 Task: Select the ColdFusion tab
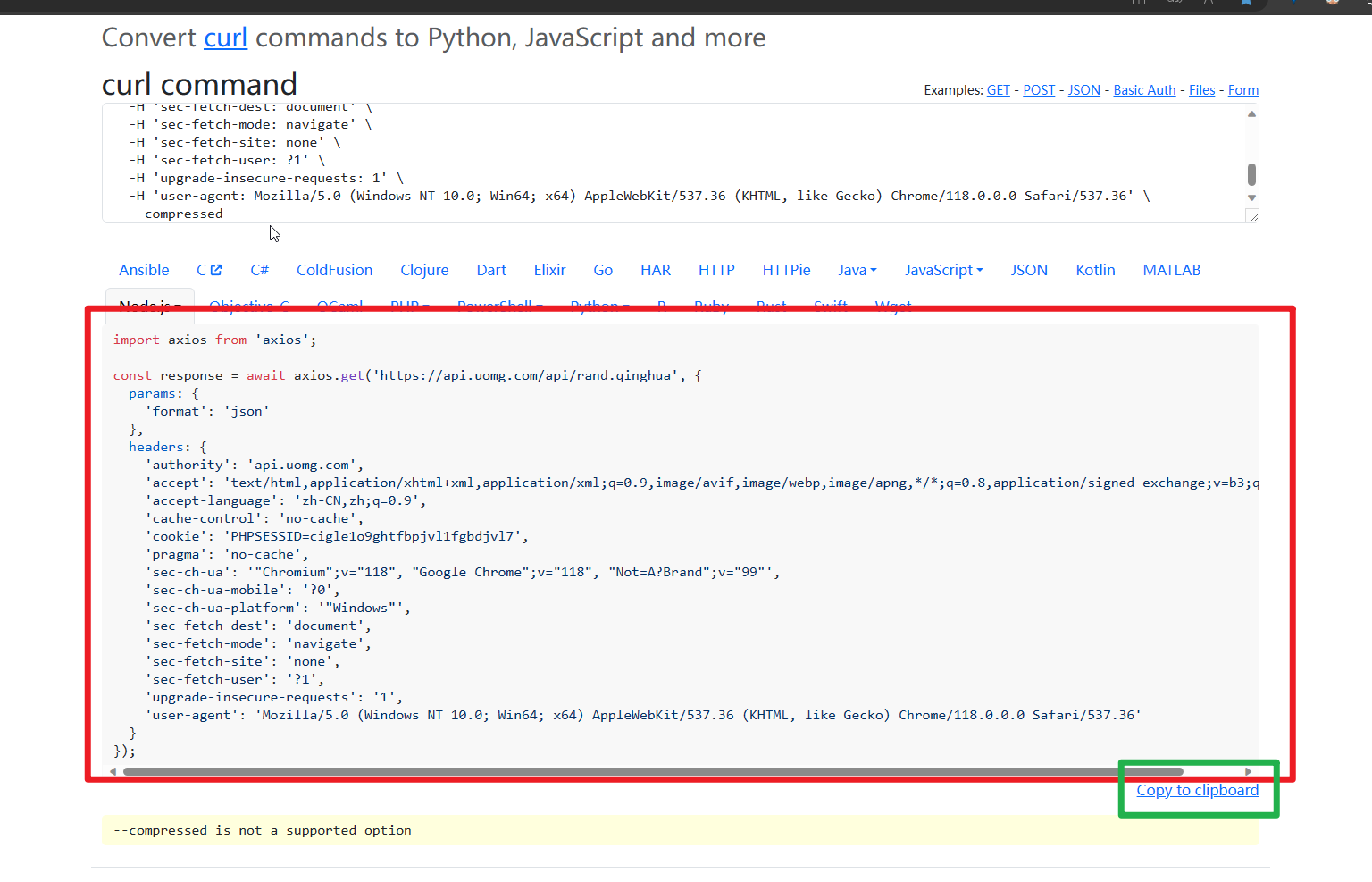pyautogui.click(x=334, y=270)
